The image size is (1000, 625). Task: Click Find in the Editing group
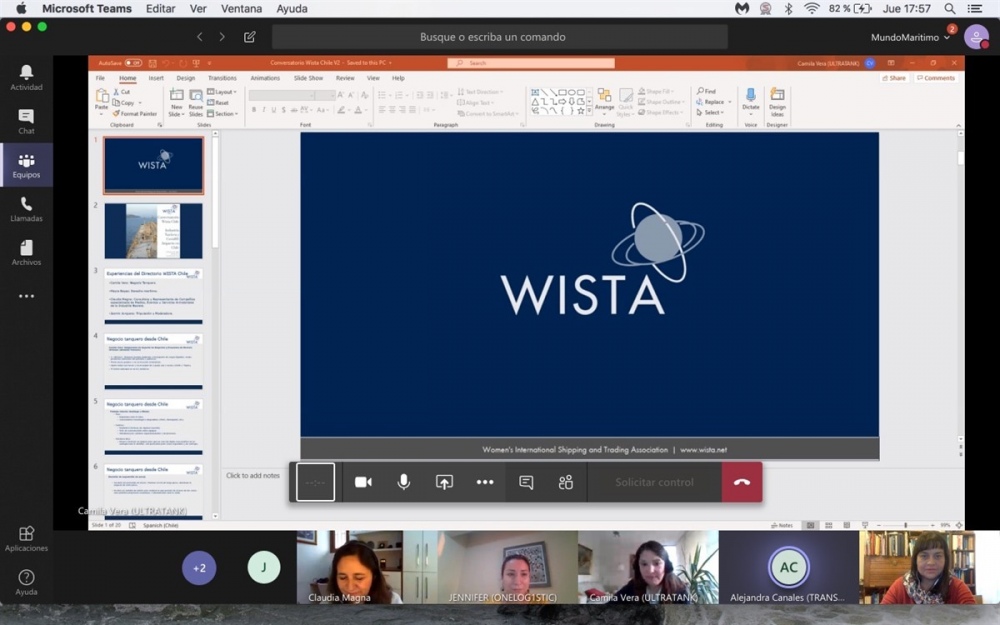pyautogui.click(x=707, y=91)
